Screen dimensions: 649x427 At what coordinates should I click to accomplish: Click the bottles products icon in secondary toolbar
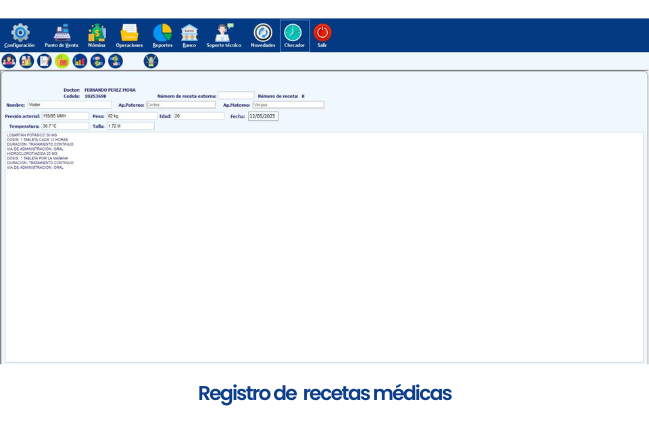pyautogui.click(x=26, y=61)
